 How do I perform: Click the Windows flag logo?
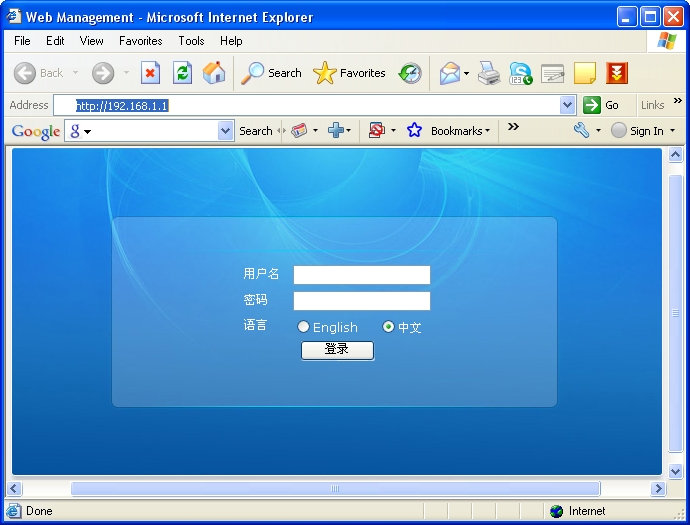[x=667, y=41]
